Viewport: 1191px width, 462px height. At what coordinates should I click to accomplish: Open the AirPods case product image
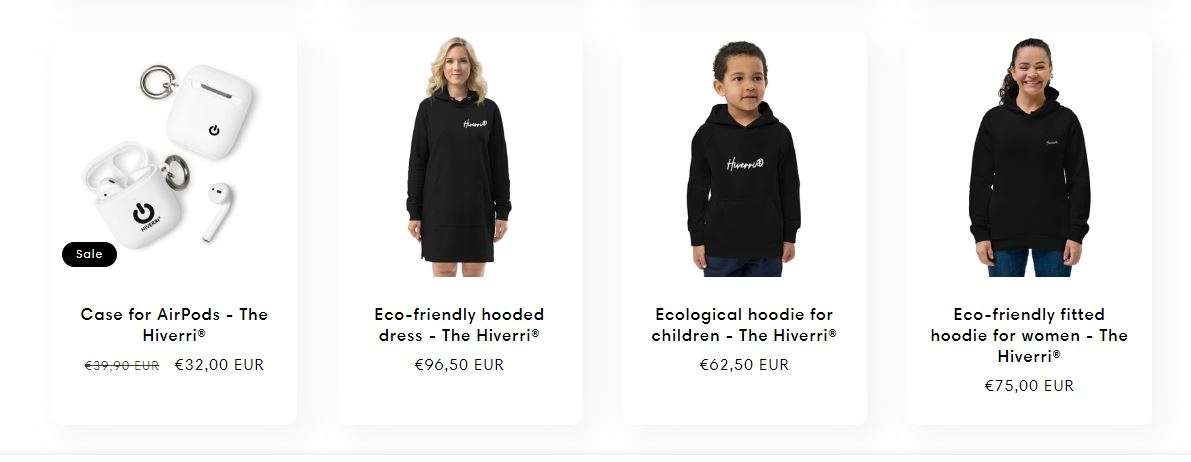[174, 155]
